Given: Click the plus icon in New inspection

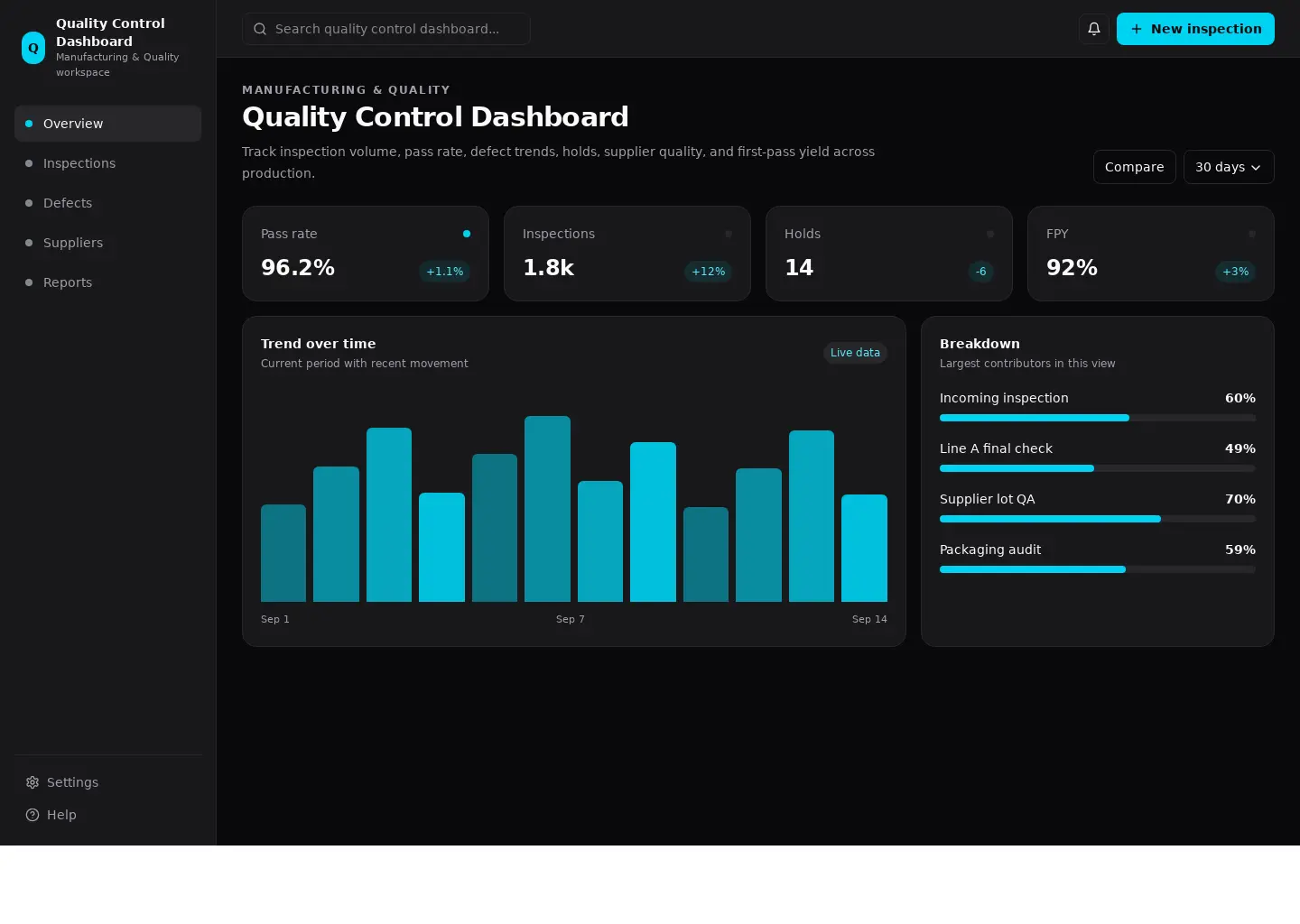Looking at the screenshot, I should point(1137,29).
